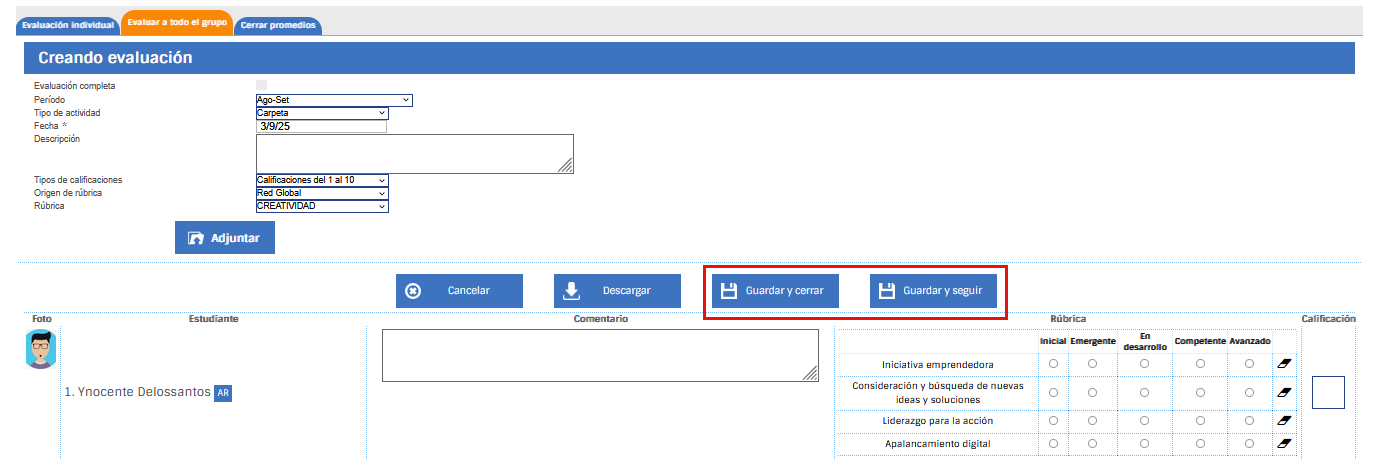The height and width of the screenshot is (465, 1380).
Task: Save with Guardar y cerrar
Action: coord(774,291)
